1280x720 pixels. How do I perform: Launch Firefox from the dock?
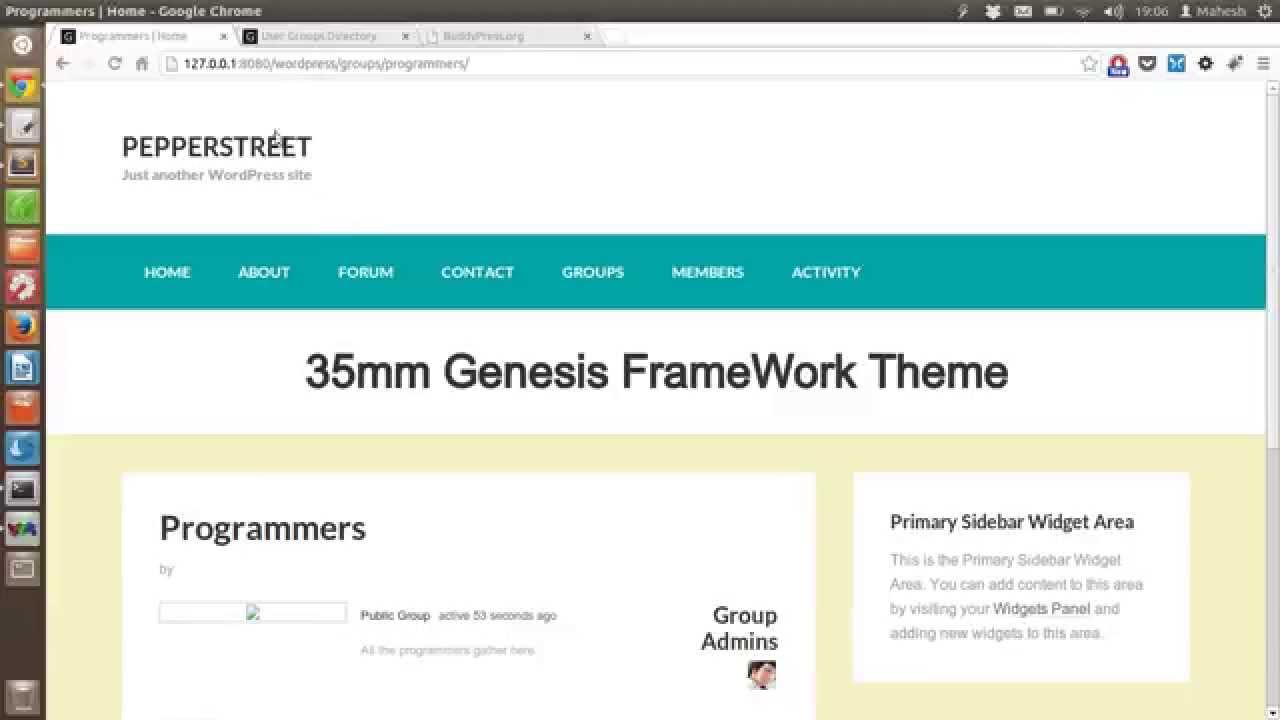pos(22,326)
